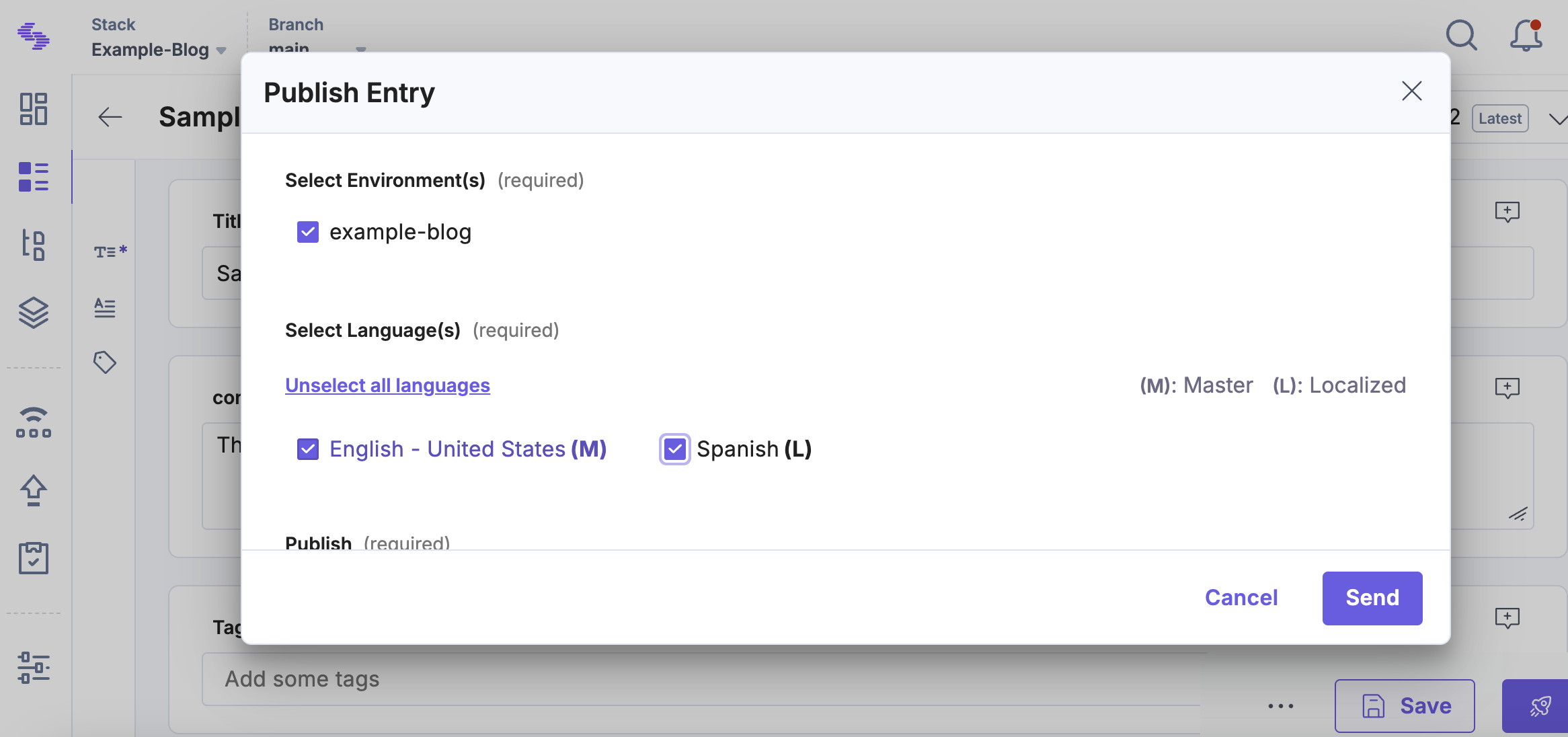Open the notifications bell
This screenshot has width=1568, height=737.
click(x=1526, y=35)
